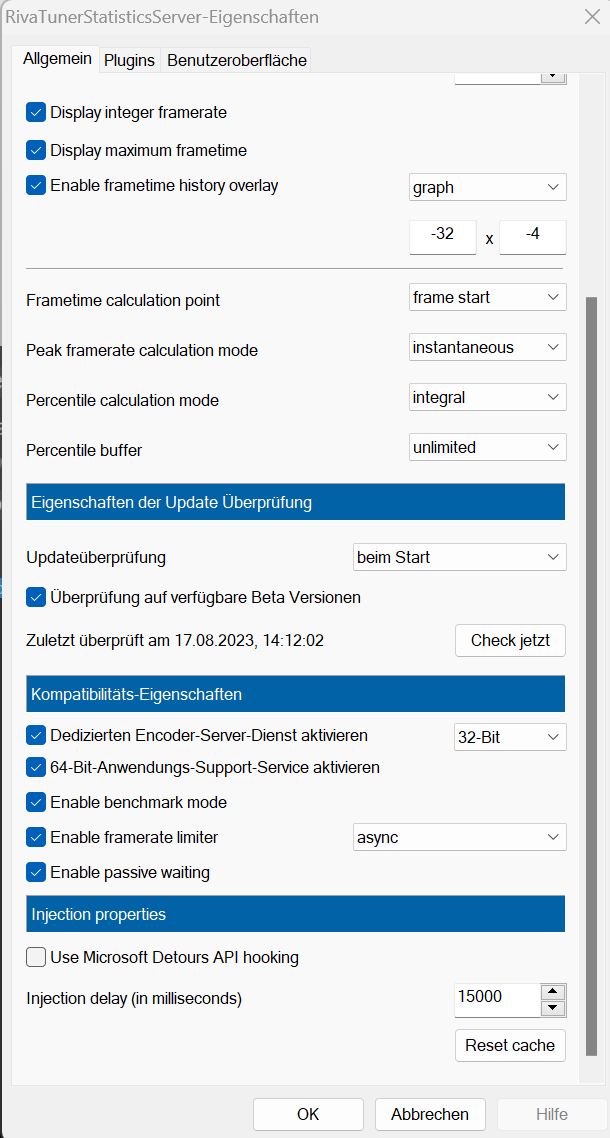Screen dimensions: 610x1138
Task: Open the Benutzeroberfläche tab
Action: pos(236,61)
